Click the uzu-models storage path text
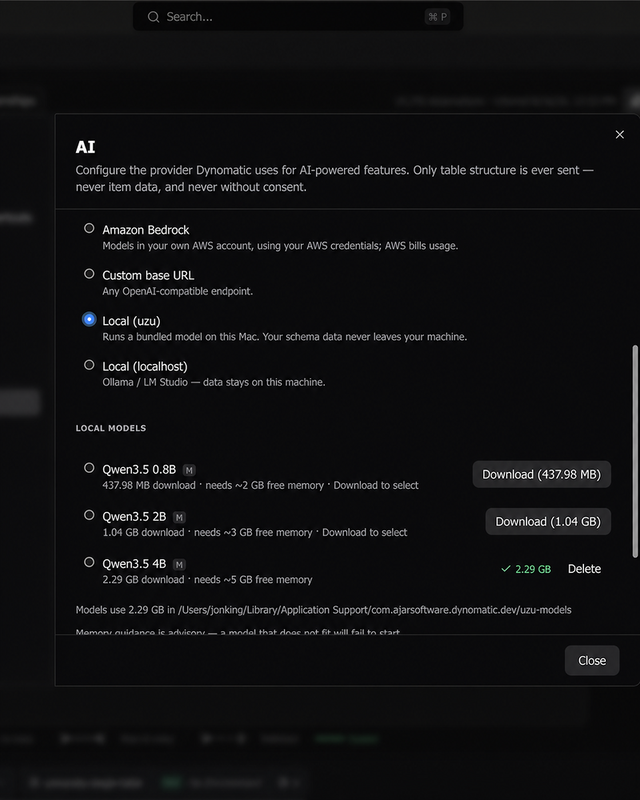This screenshot has height=800, width=640. tap(324, 610)
